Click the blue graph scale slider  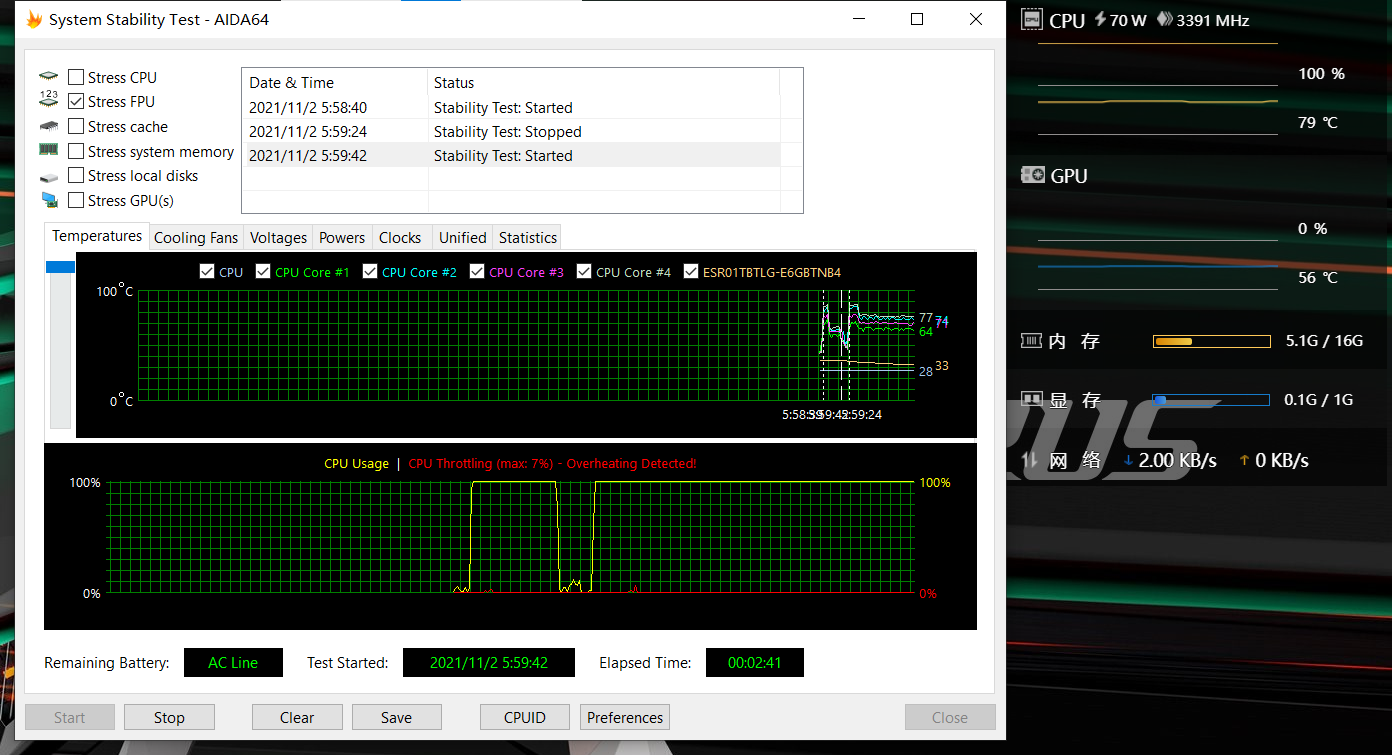(61, 267)
